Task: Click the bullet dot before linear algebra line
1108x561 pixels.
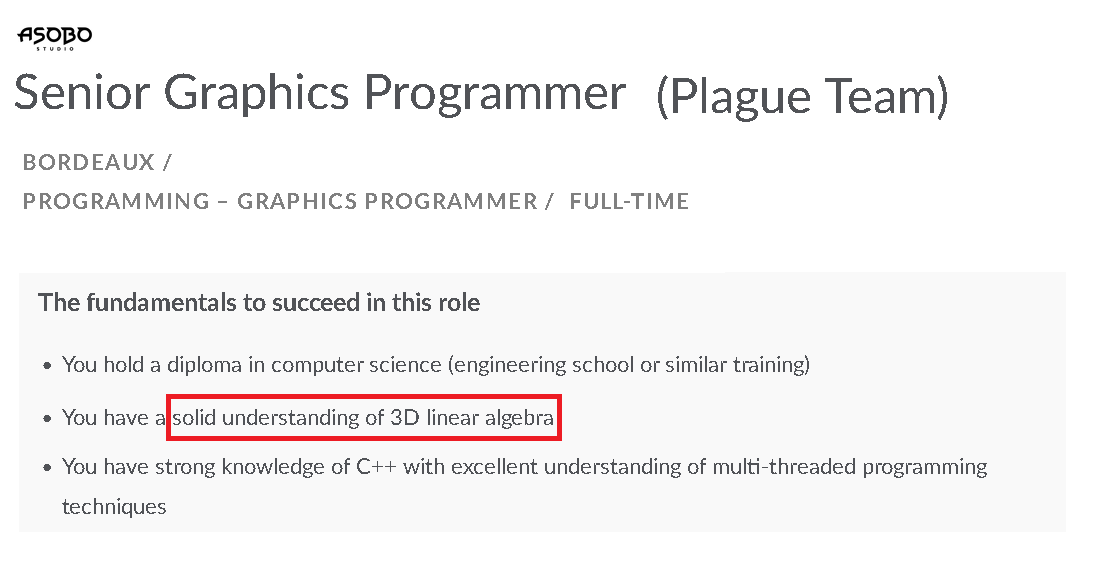Action: tap(47, 418)
